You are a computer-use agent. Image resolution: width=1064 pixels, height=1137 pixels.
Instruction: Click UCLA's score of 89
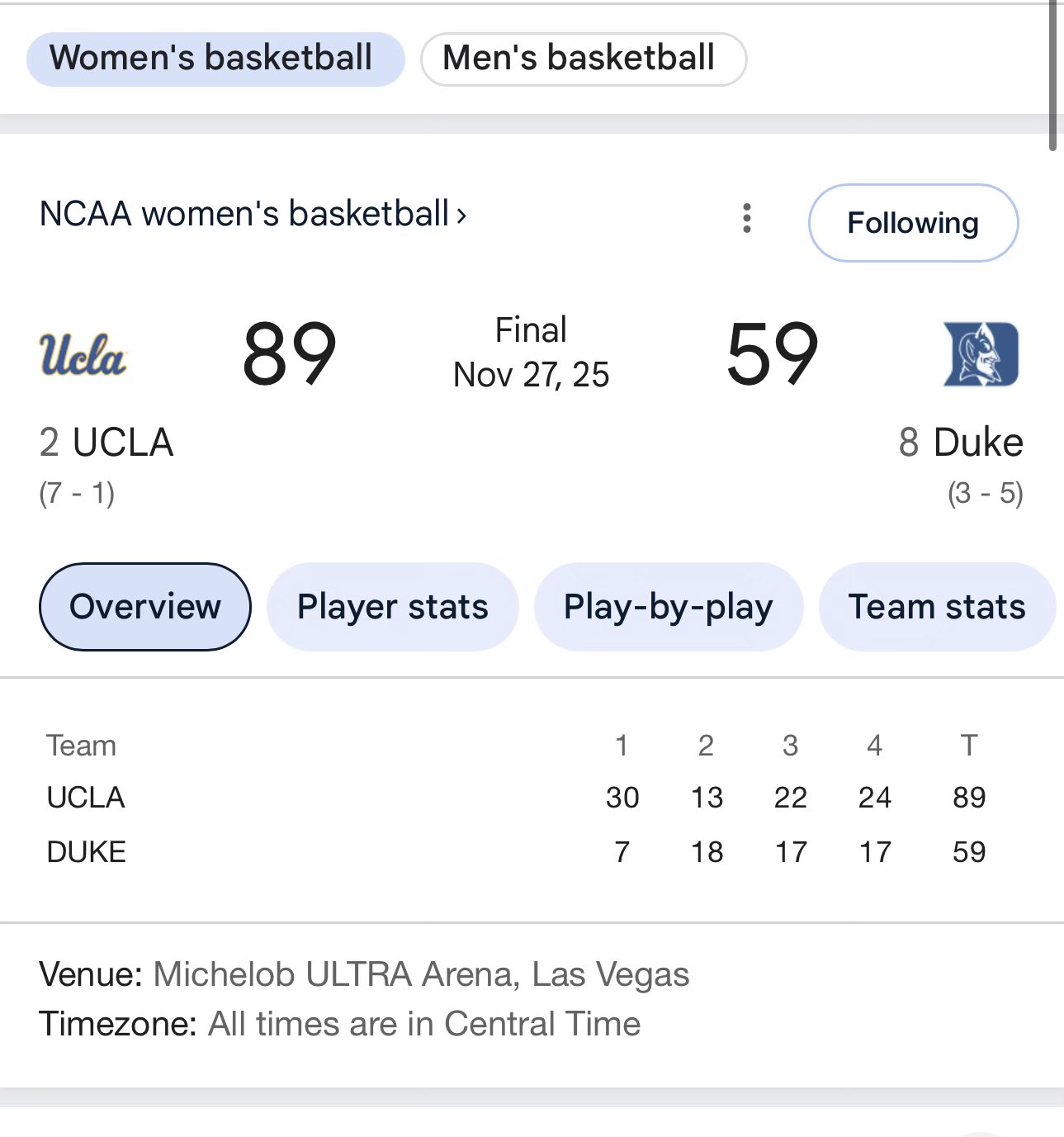[289, 354]
